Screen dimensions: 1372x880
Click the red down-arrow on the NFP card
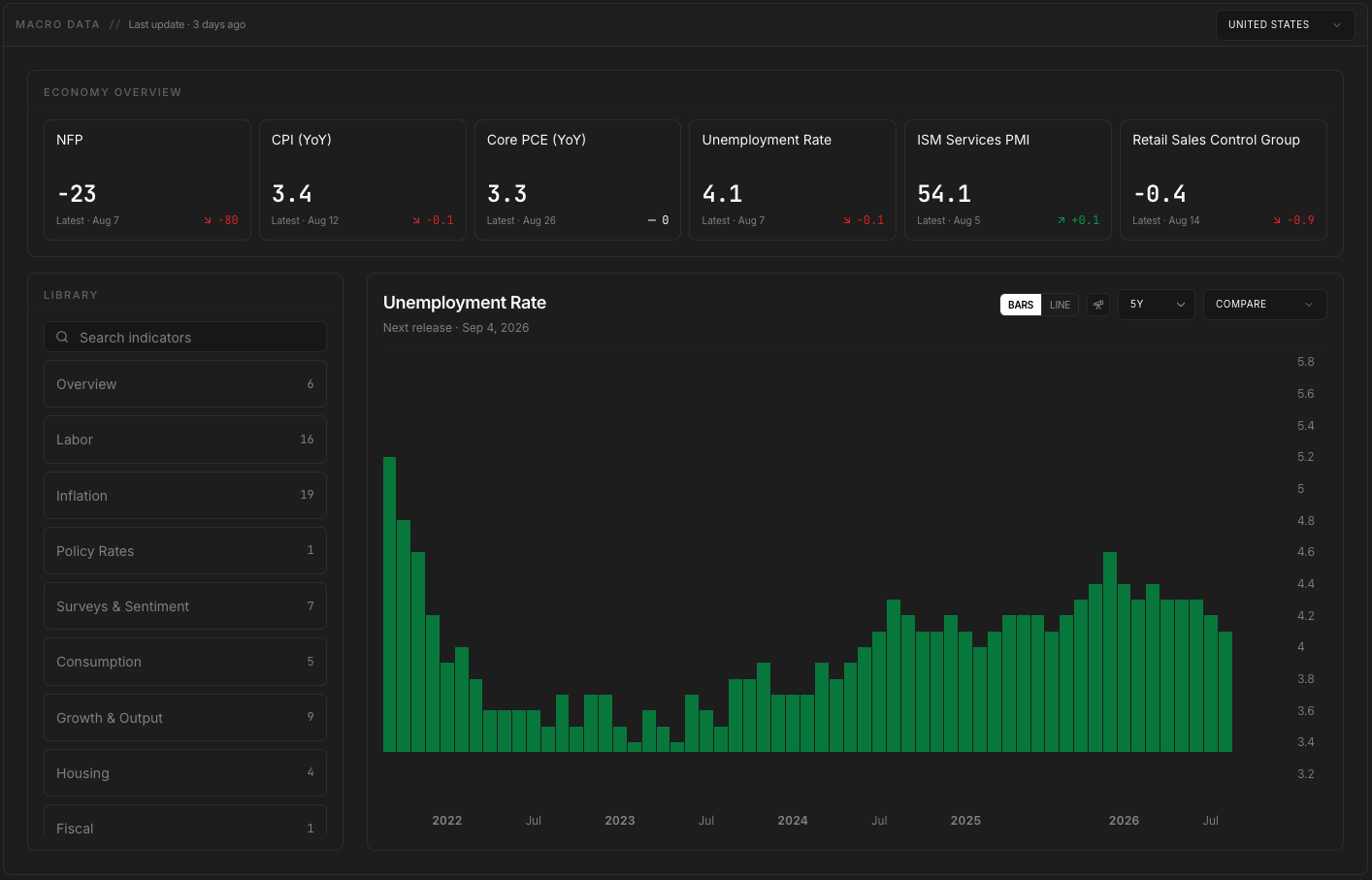(x=208, y=220)
